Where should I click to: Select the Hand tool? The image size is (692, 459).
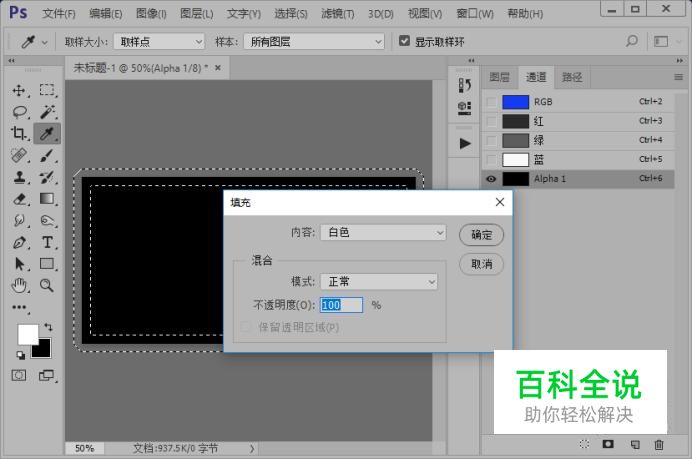pos(19,286)
